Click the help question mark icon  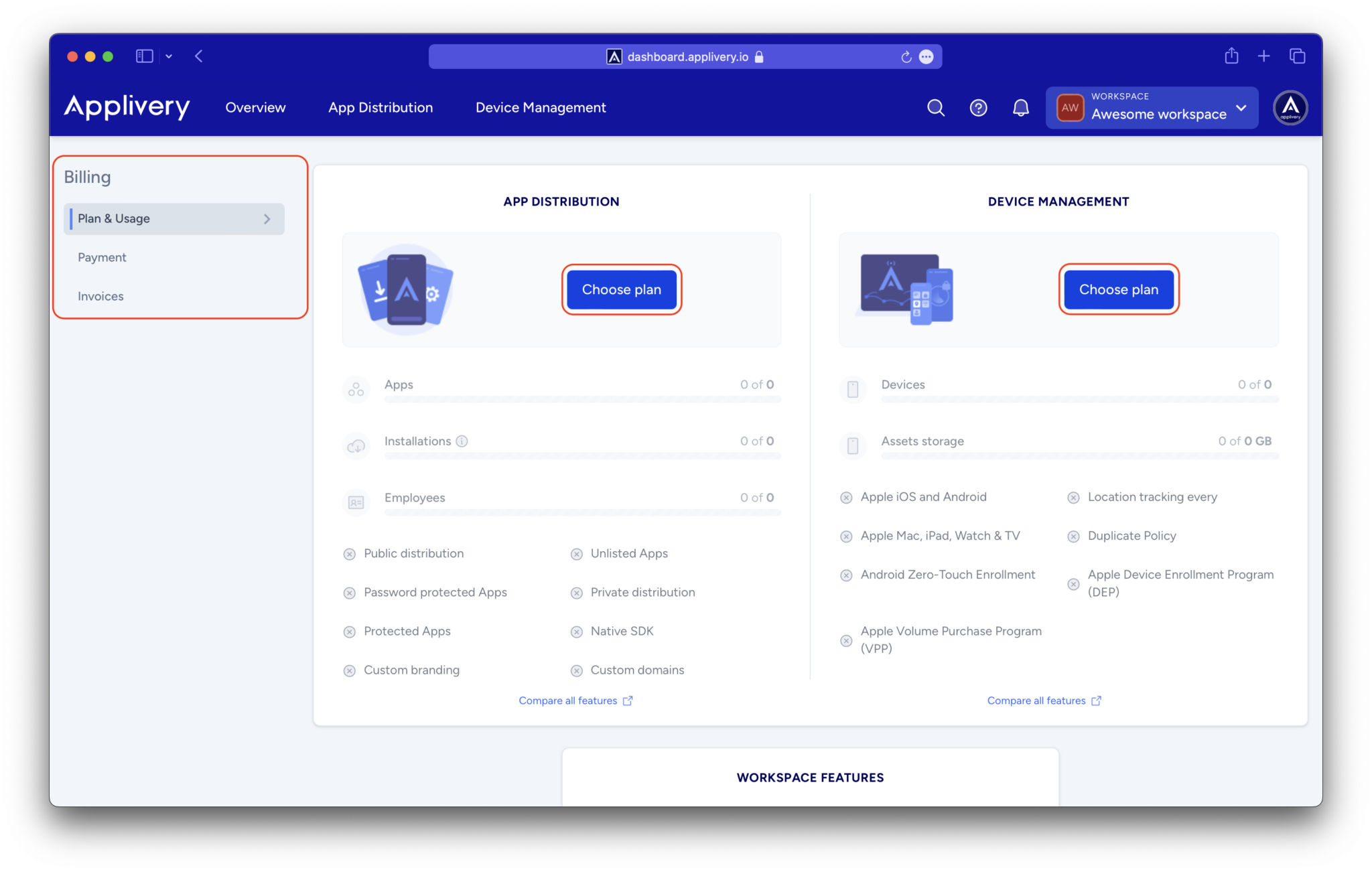coord(978,107)
